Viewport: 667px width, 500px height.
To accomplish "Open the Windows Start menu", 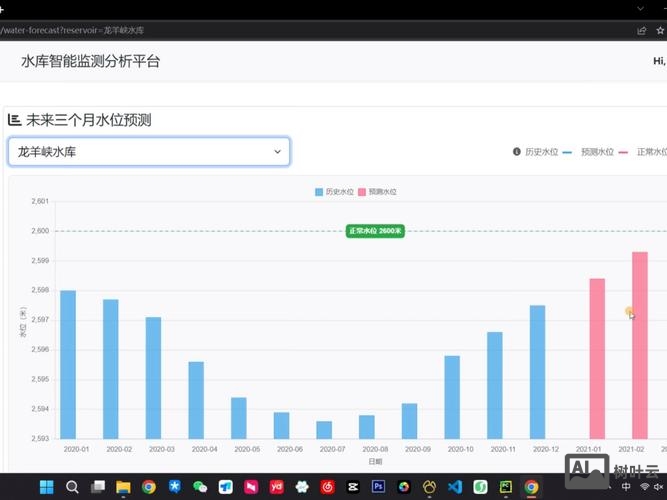I will pyautogui.click(x=46, y=486).
